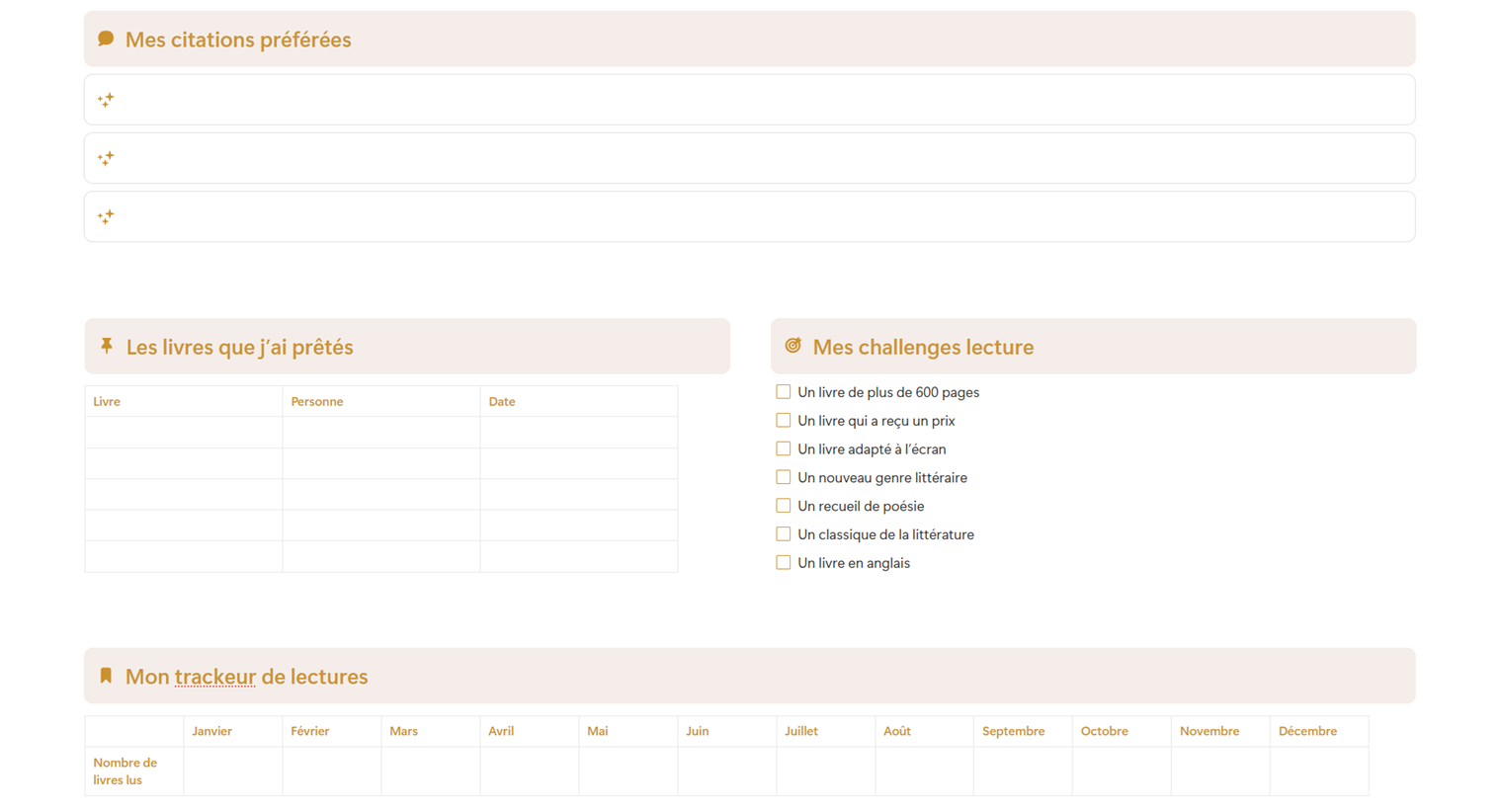Click the first empty cell under Personne
This screenshot has width=1501, height=812.
coord(381,433)
